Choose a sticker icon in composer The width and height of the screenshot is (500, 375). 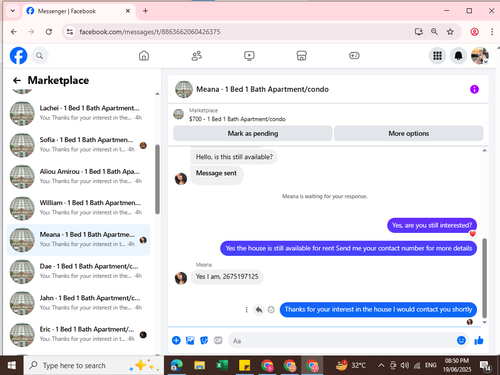click(204, 340)
